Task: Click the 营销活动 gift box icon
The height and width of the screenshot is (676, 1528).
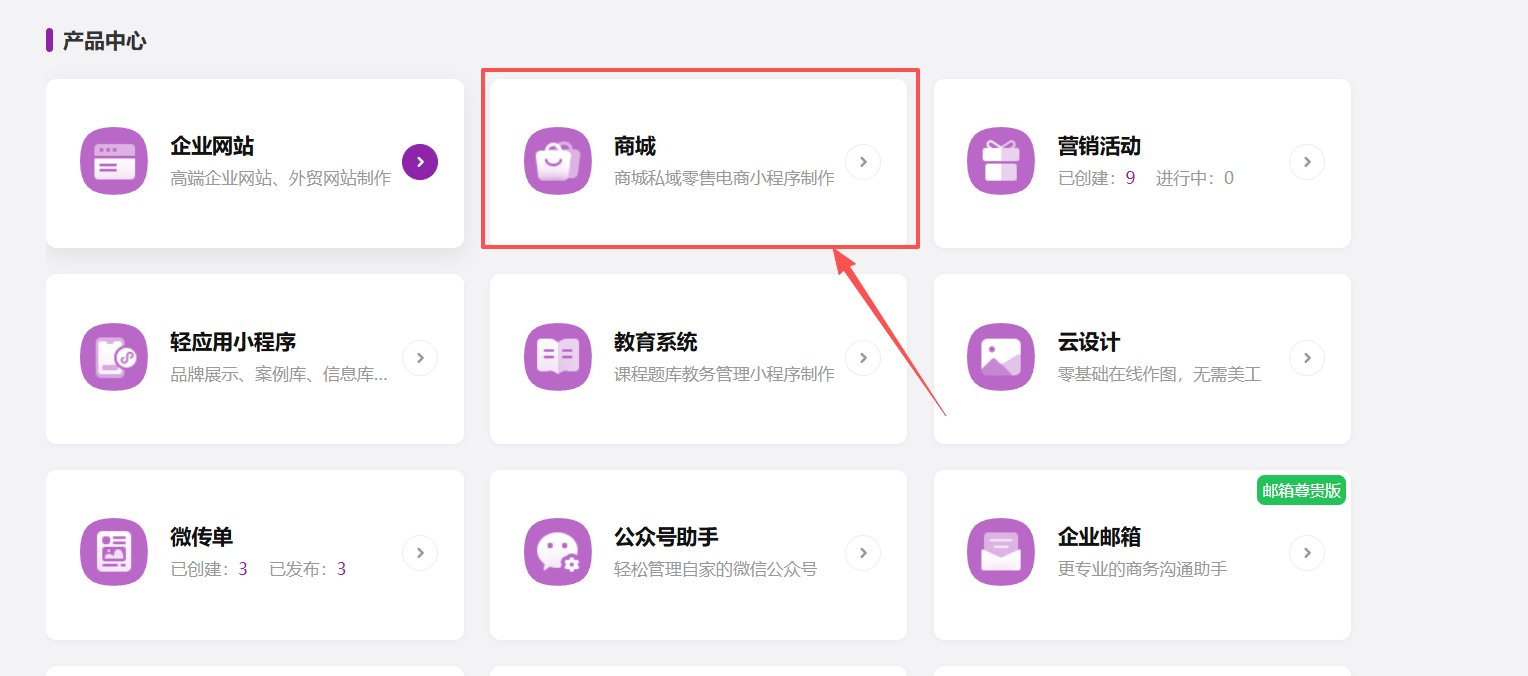Action: 1001,162
